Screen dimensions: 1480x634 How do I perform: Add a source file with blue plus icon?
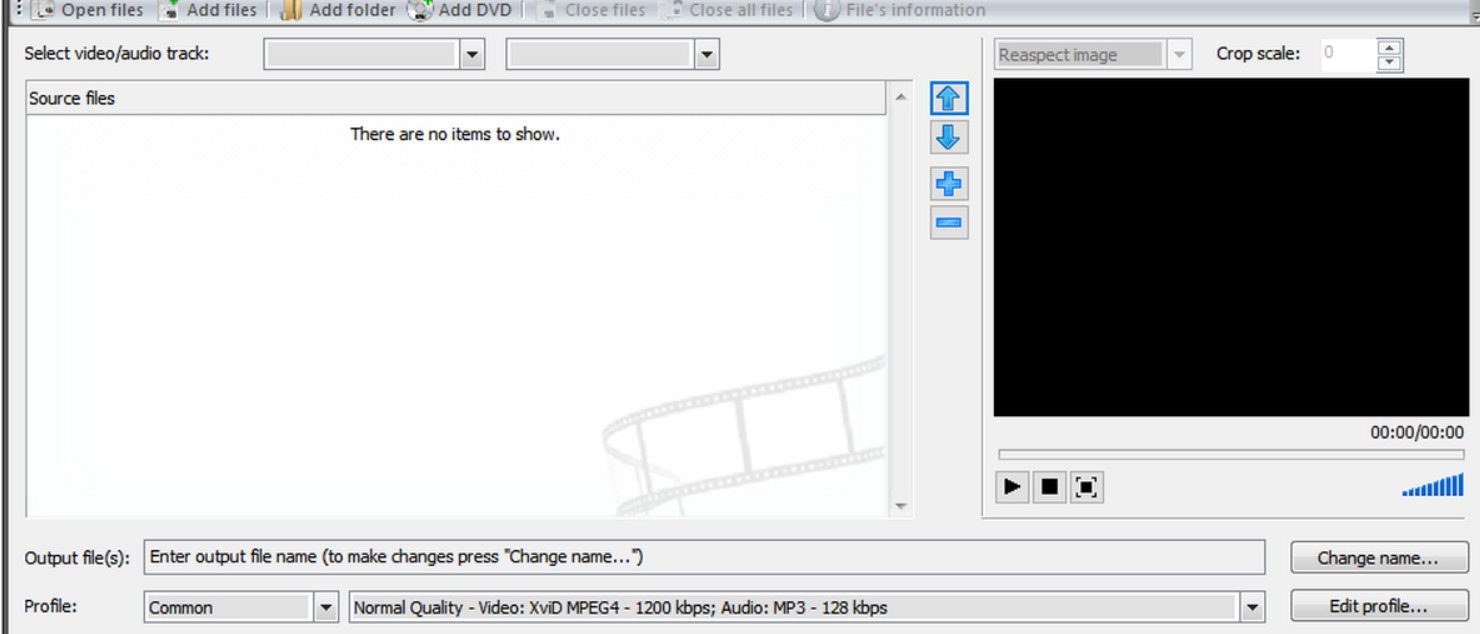pos(948,184)
